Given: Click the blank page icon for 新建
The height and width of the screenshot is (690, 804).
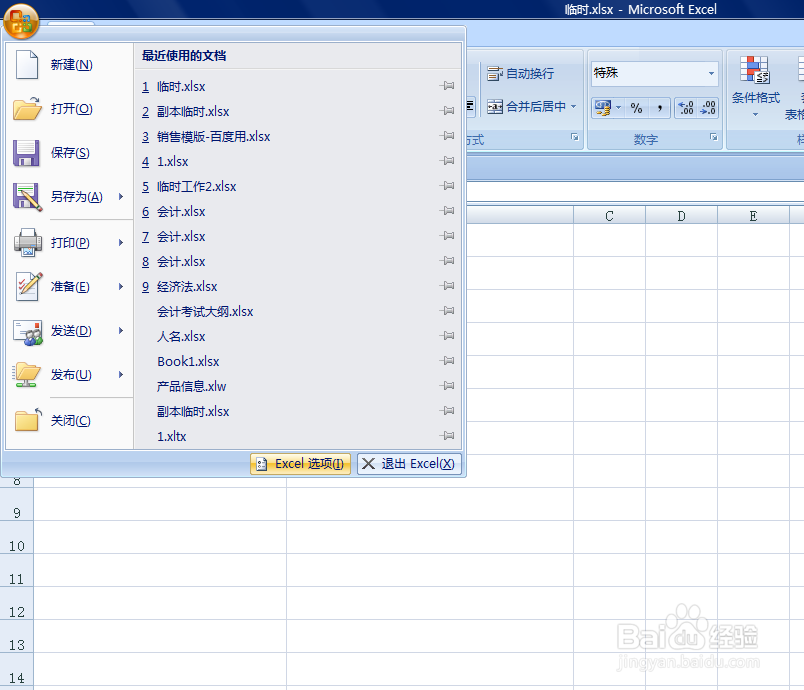Looking at the screenshot, I should (x=27, y=65).
